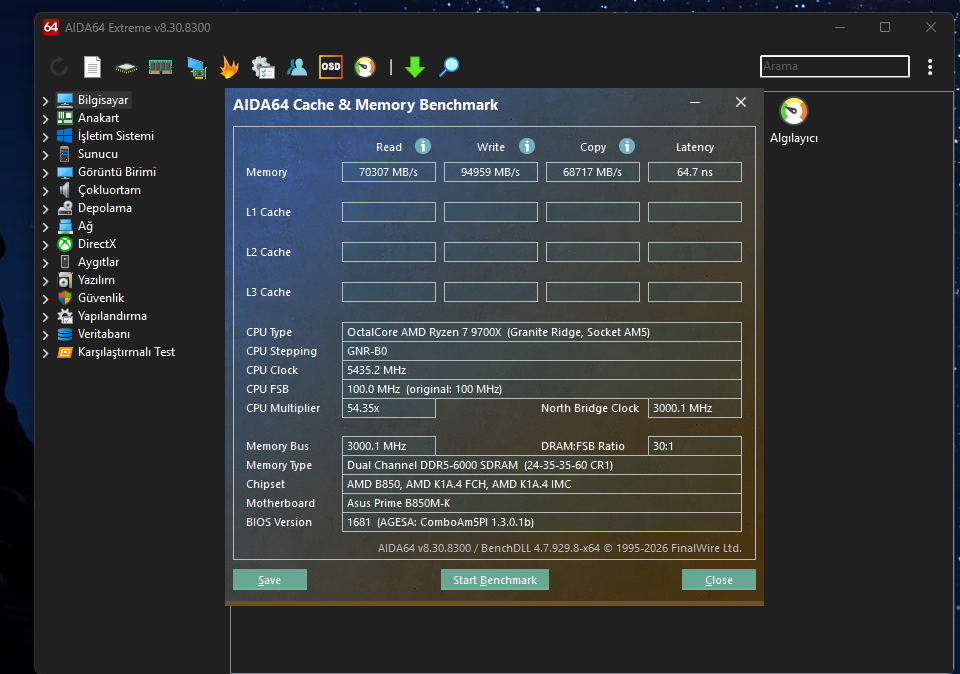Select the Görüntü Birimi tree item

click(117, 172)
